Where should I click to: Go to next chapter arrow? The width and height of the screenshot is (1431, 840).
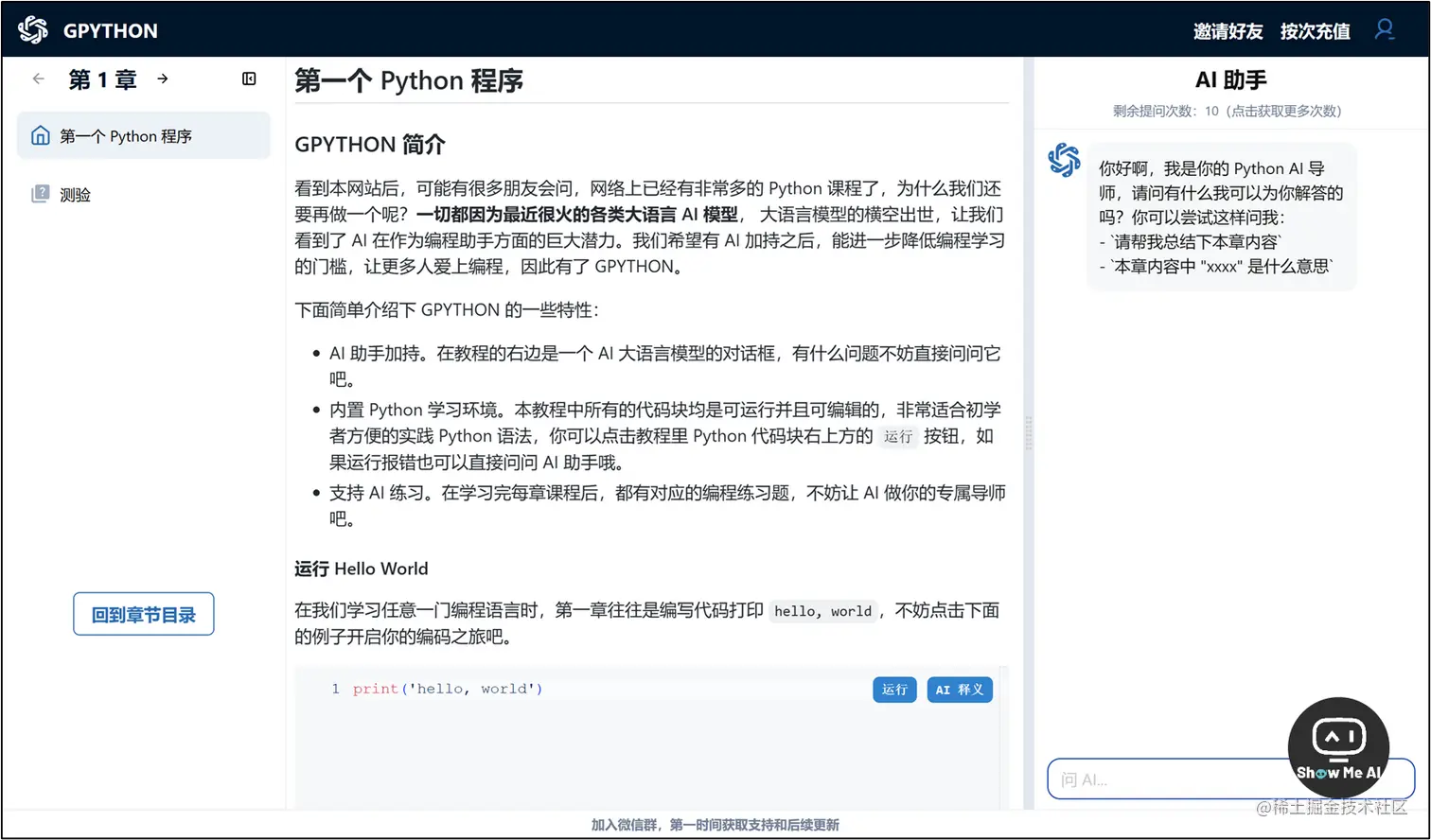(x=163, y=79)
